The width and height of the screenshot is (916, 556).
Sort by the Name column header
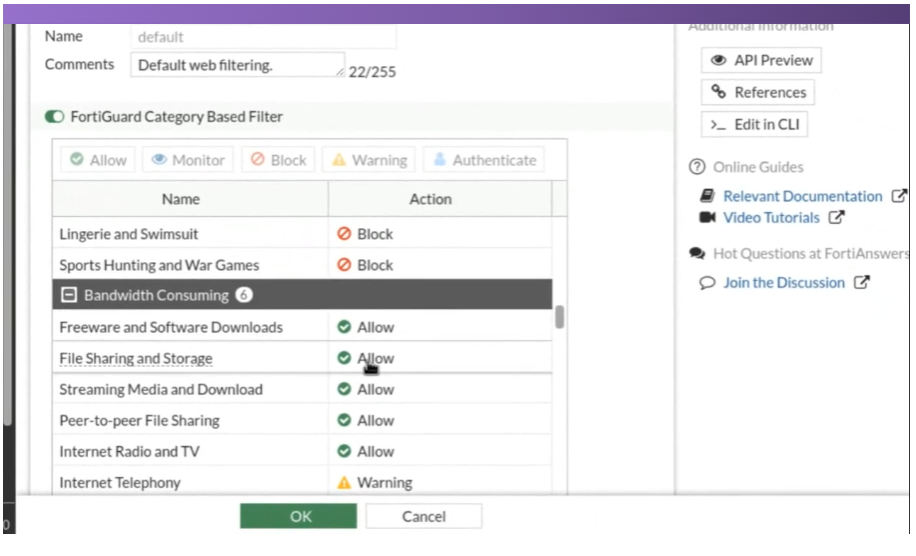[190, 199]
